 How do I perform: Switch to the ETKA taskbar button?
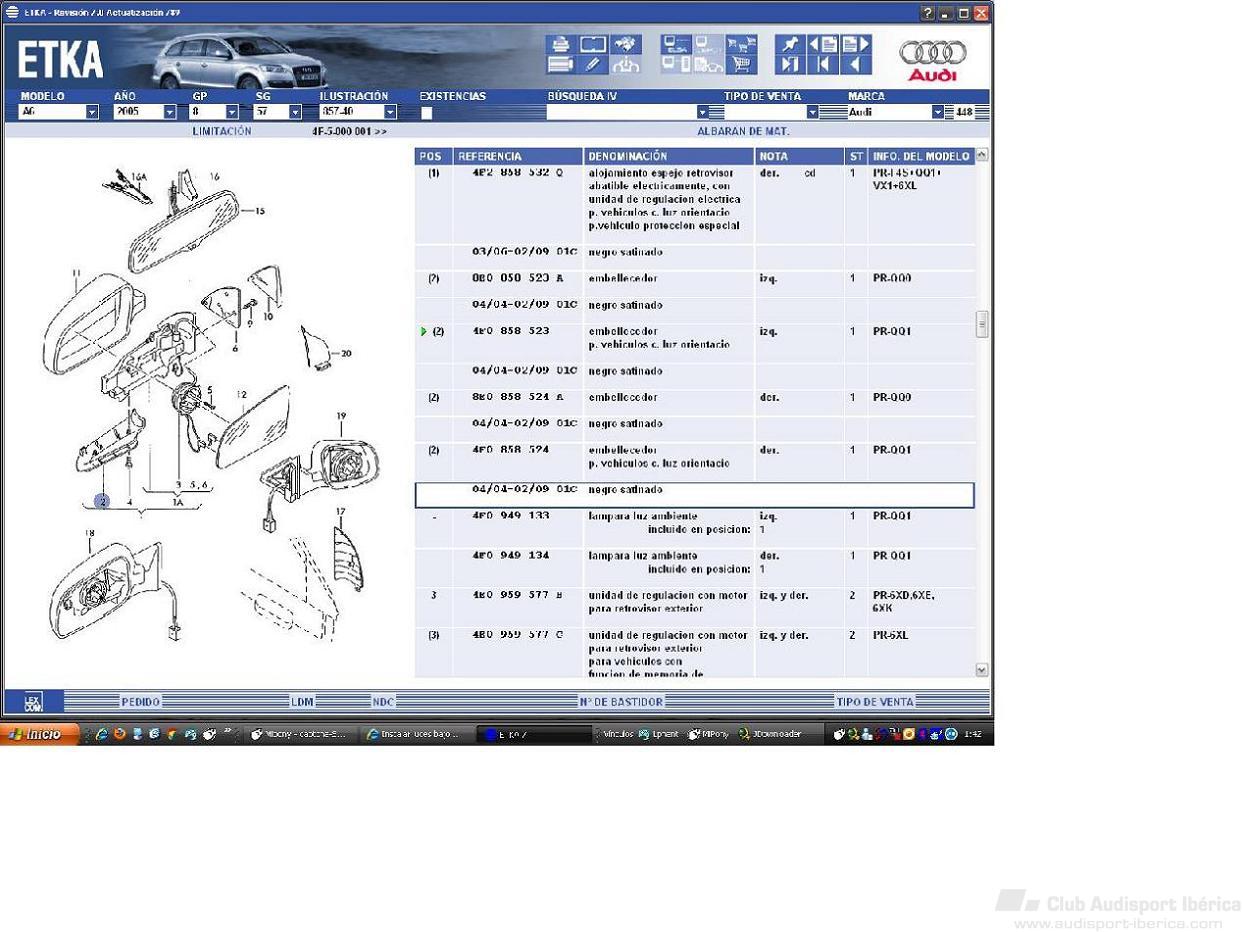point(534,734)
